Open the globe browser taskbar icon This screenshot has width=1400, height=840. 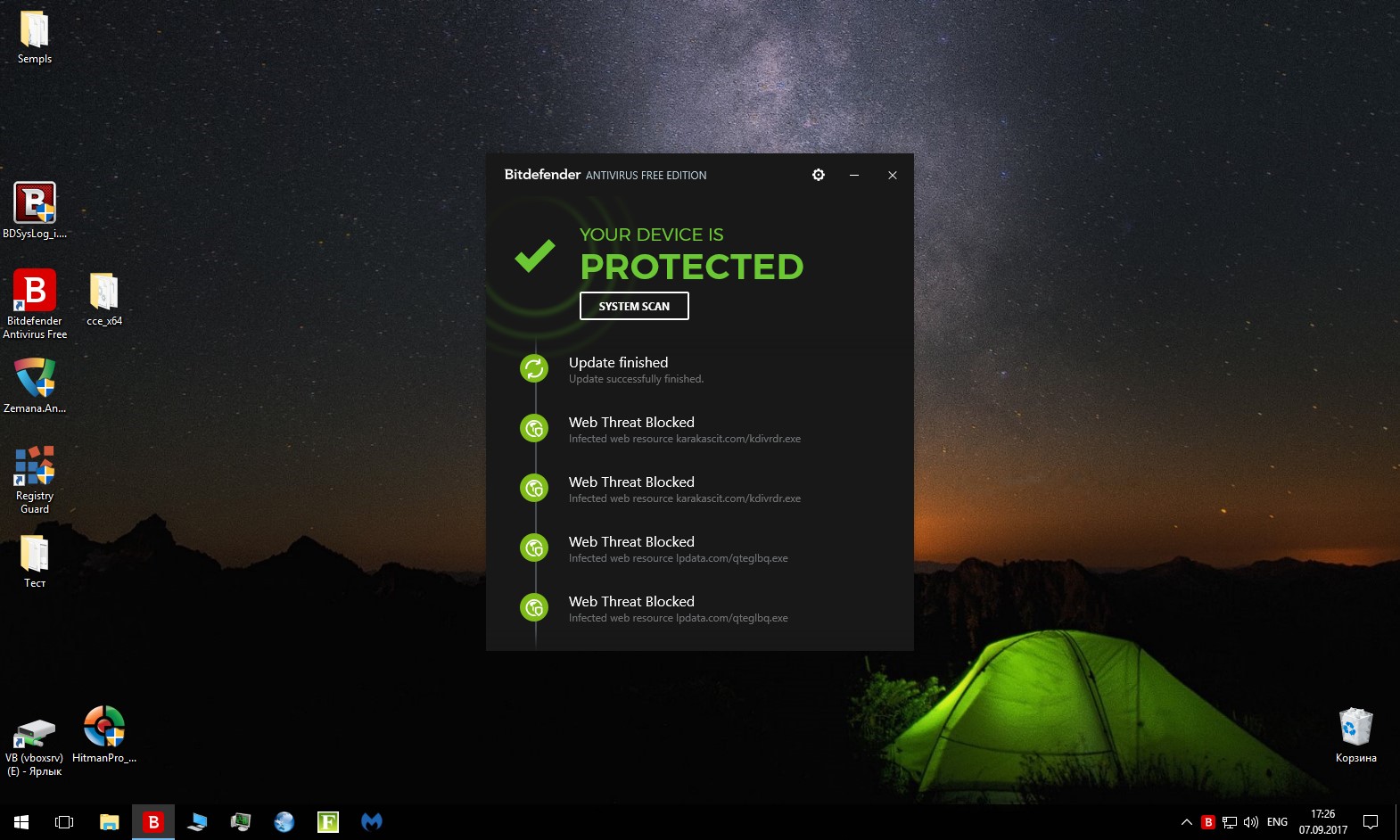pos(284,821)
